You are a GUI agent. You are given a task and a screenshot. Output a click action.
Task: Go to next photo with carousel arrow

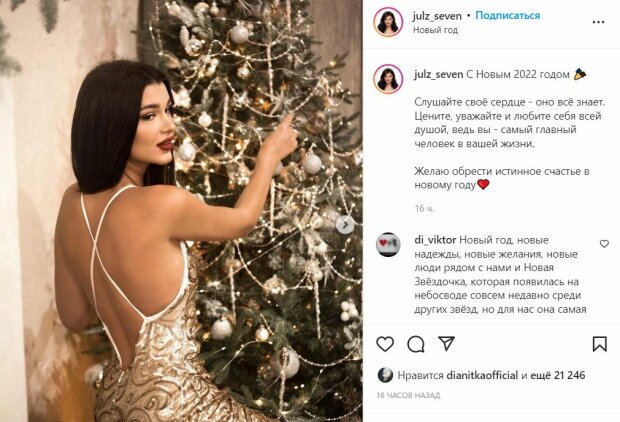345,225
